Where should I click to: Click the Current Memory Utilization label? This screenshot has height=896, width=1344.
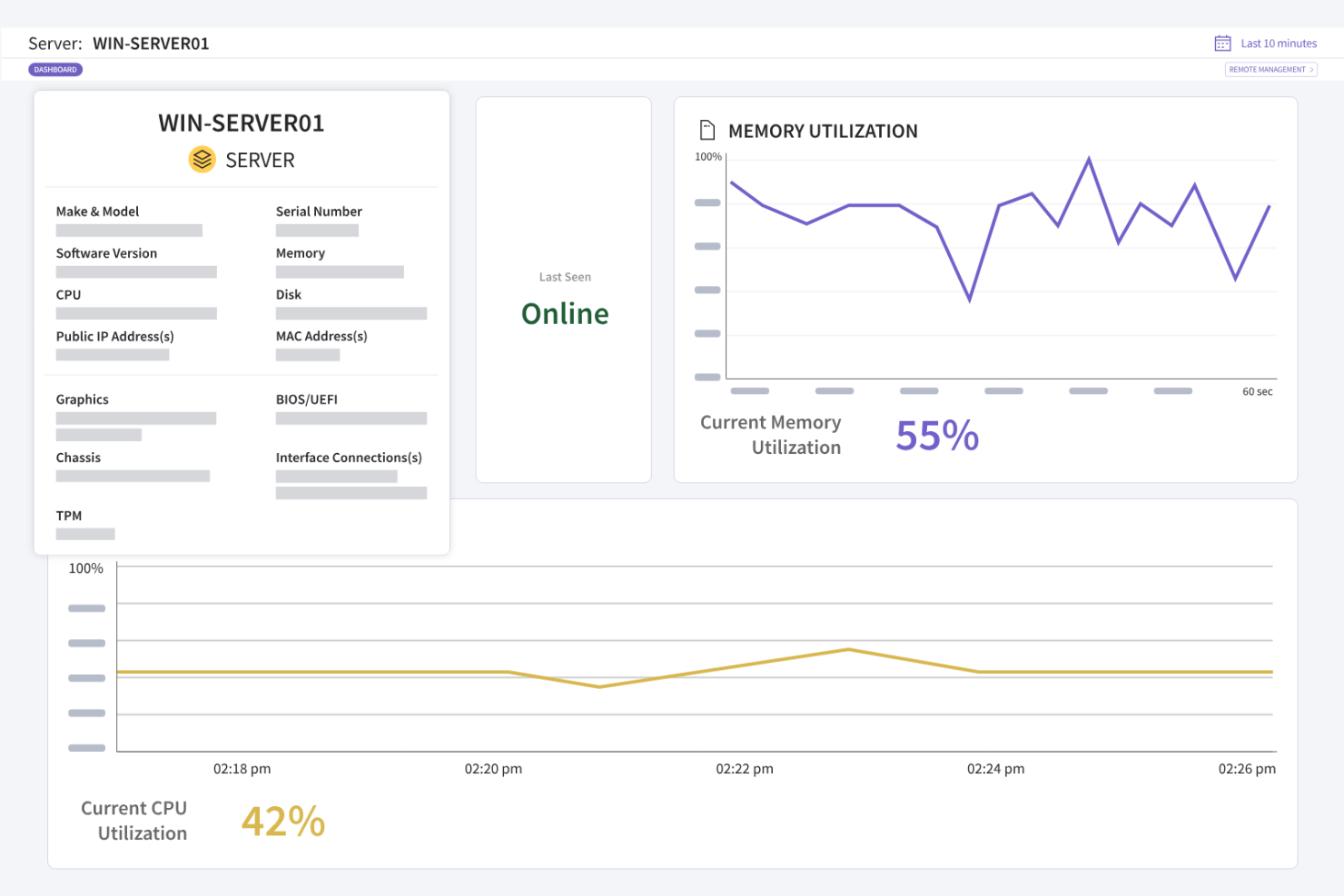click(x=770, y=435)
